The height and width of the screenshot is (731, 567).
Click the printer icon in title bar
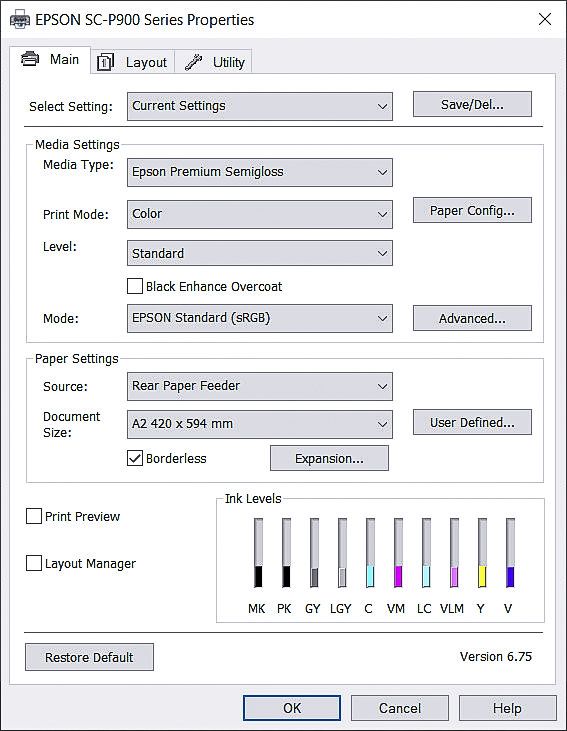(x=19, y=20)
